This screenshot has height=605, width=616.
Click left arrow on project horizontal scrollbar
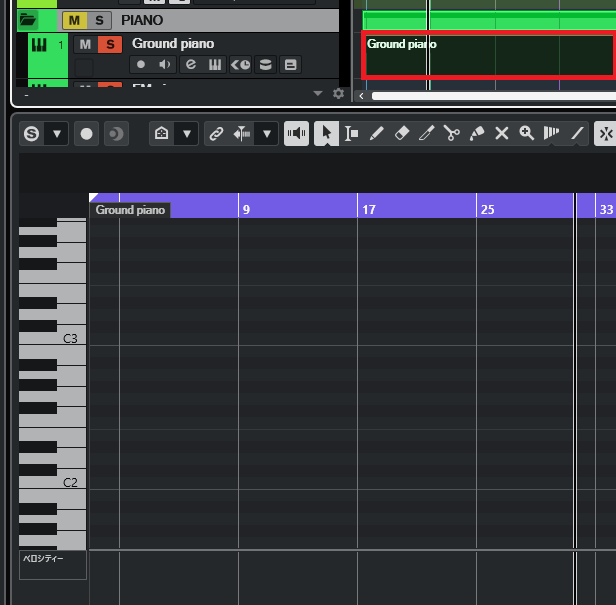click(x=361, y=96)
